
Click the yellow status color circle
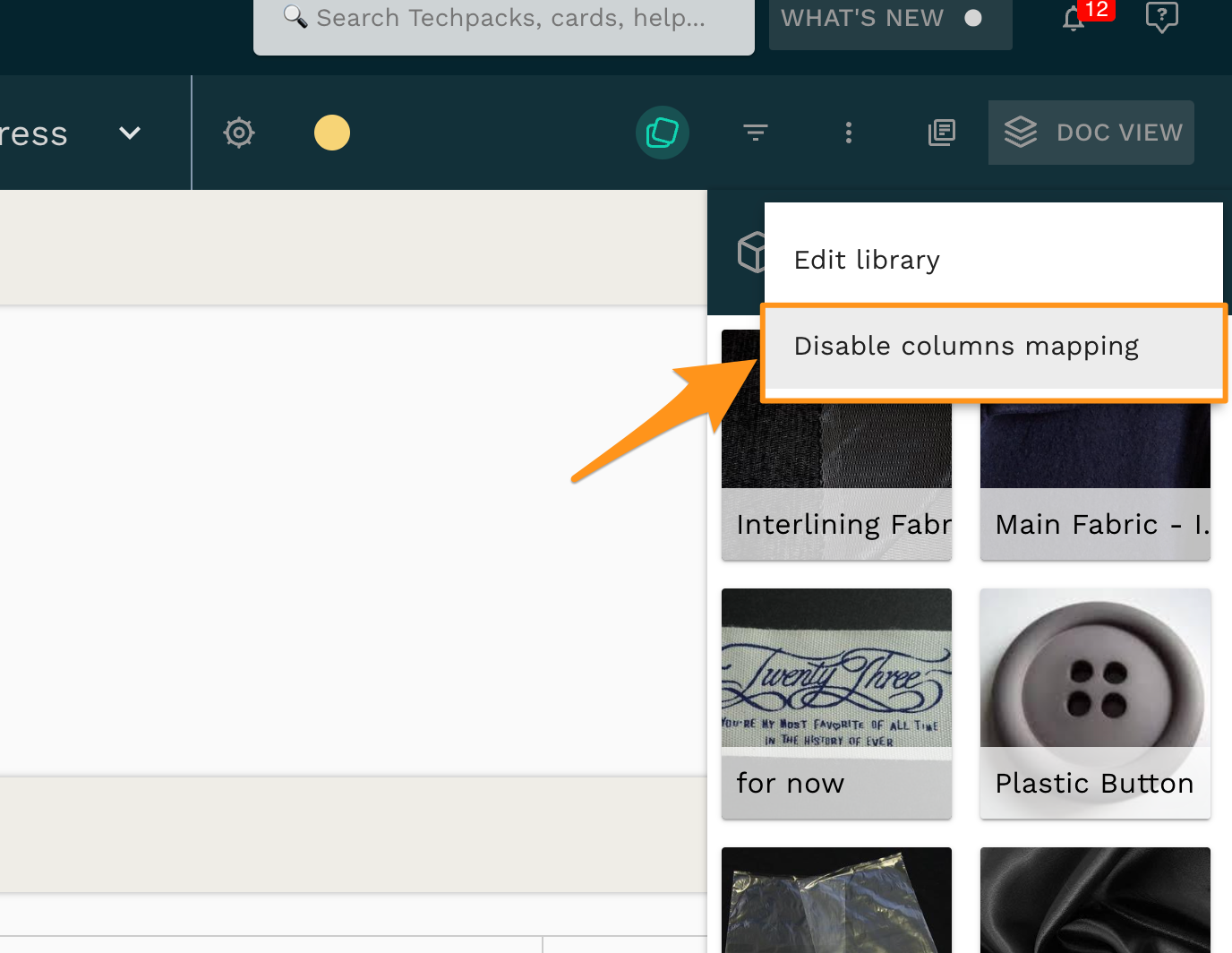click(x=332, y=133)
